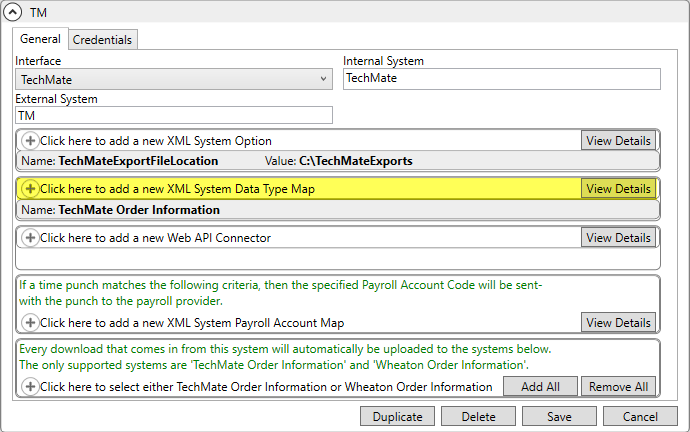Select the TechMateExportFileLocation option row
Viewport: 690px width, 432px height.
(338, 161)
